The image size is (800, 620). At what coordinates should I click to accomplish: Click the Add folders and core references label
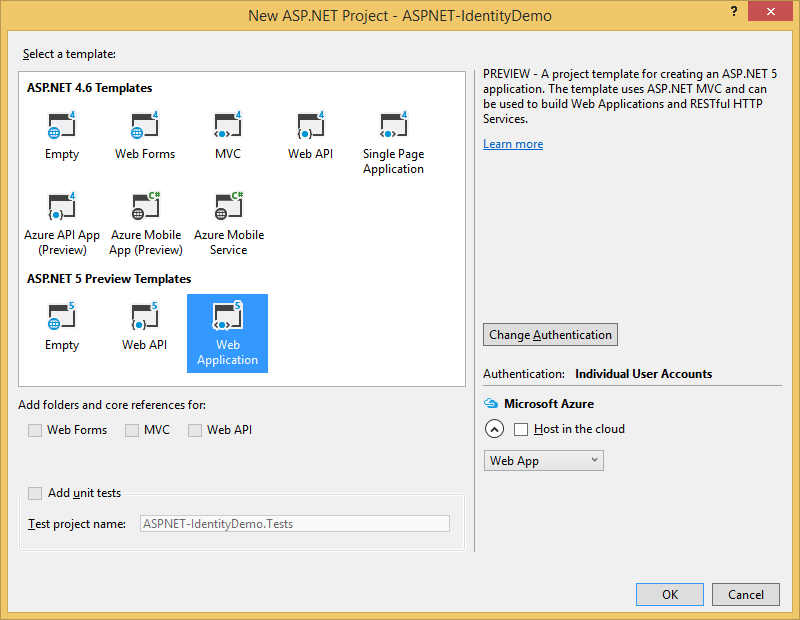112,405
